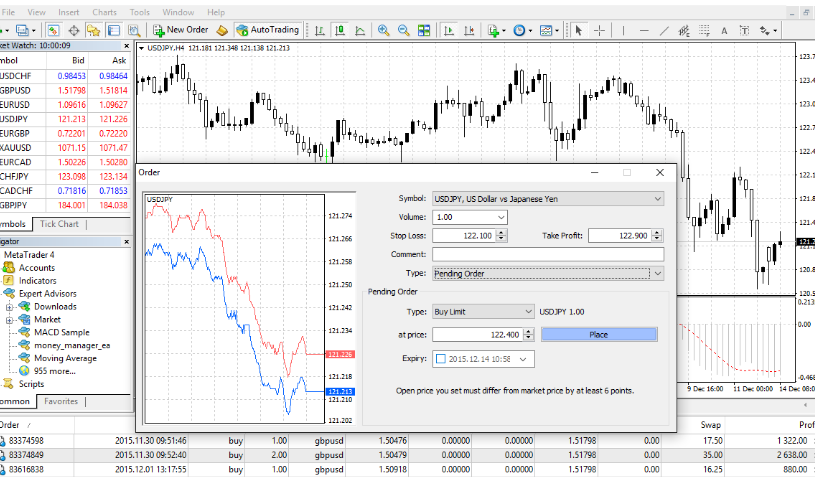This screenshot has width=815, height=477.
Task: Click the at price input field
Action: coord(478,335)
